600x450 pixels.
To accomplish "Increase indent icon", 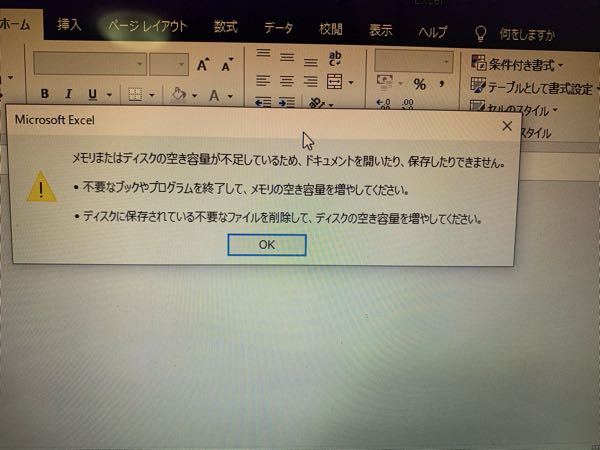I will 287,103.
